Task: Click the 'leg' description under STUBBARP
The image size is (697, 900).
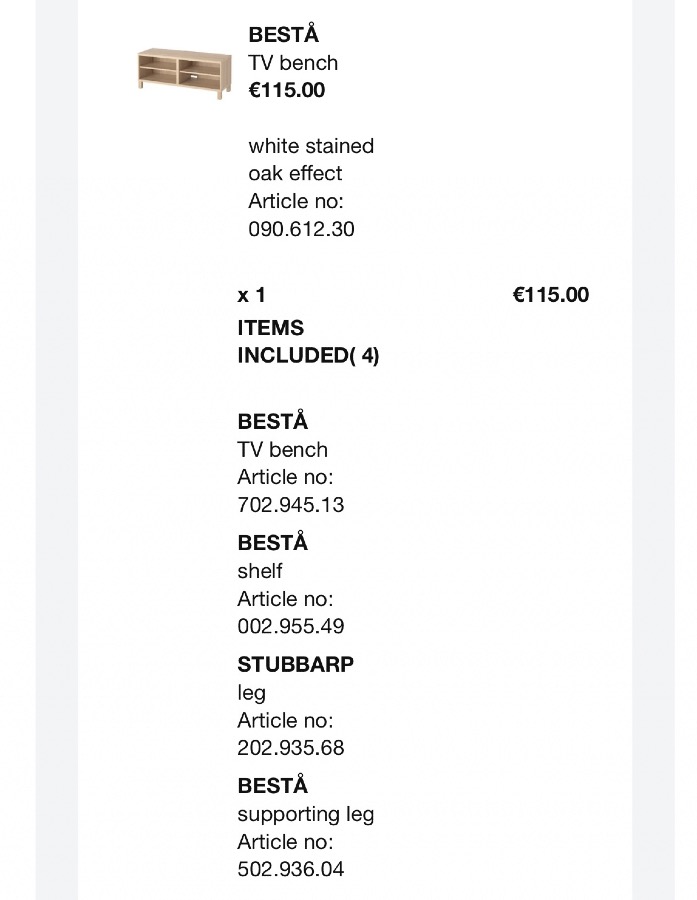Action: (251, 693)
